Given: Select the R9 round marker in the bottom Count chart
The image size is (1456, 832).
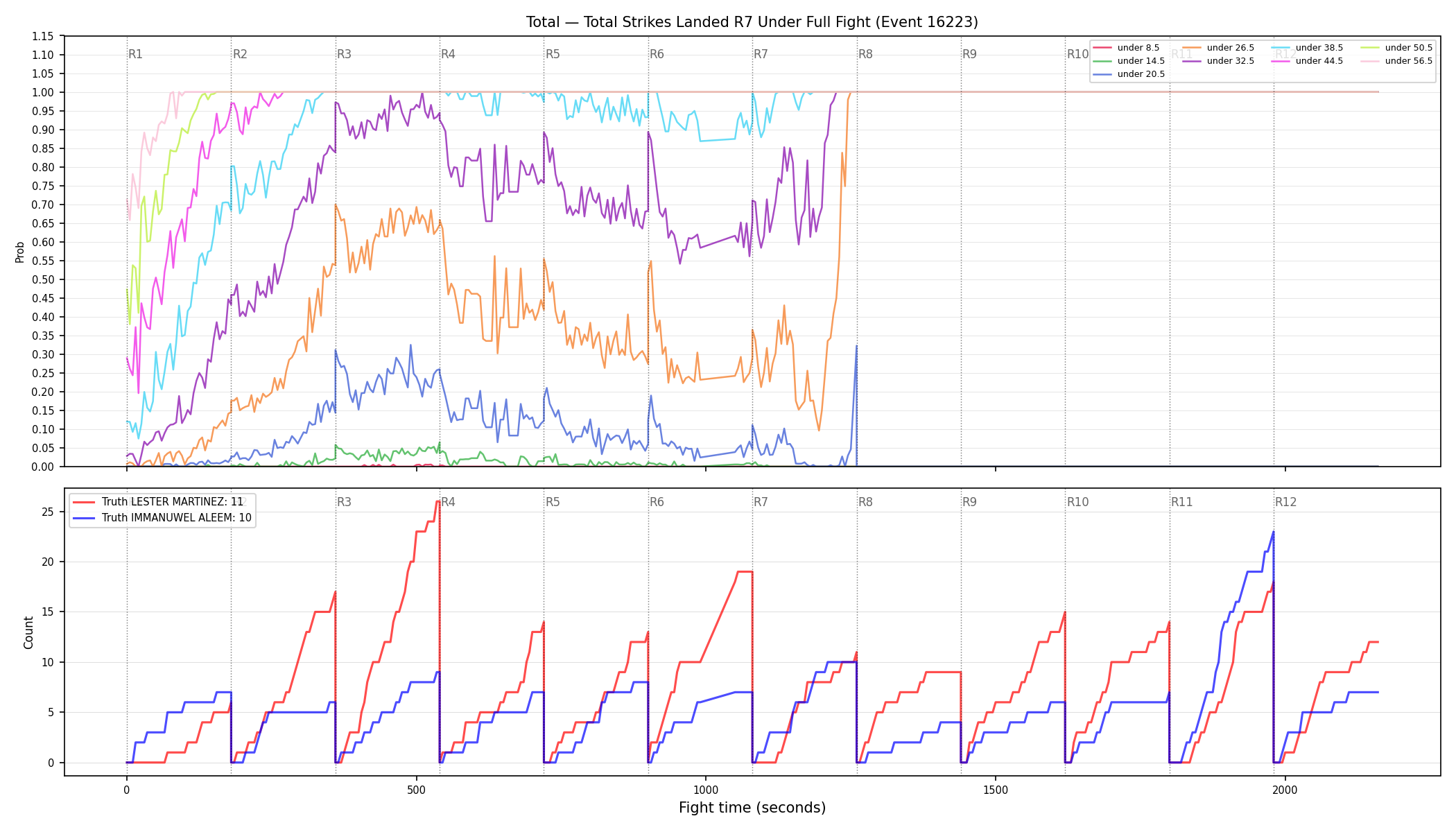Looking at the screenshot, I should coord(969,502).
